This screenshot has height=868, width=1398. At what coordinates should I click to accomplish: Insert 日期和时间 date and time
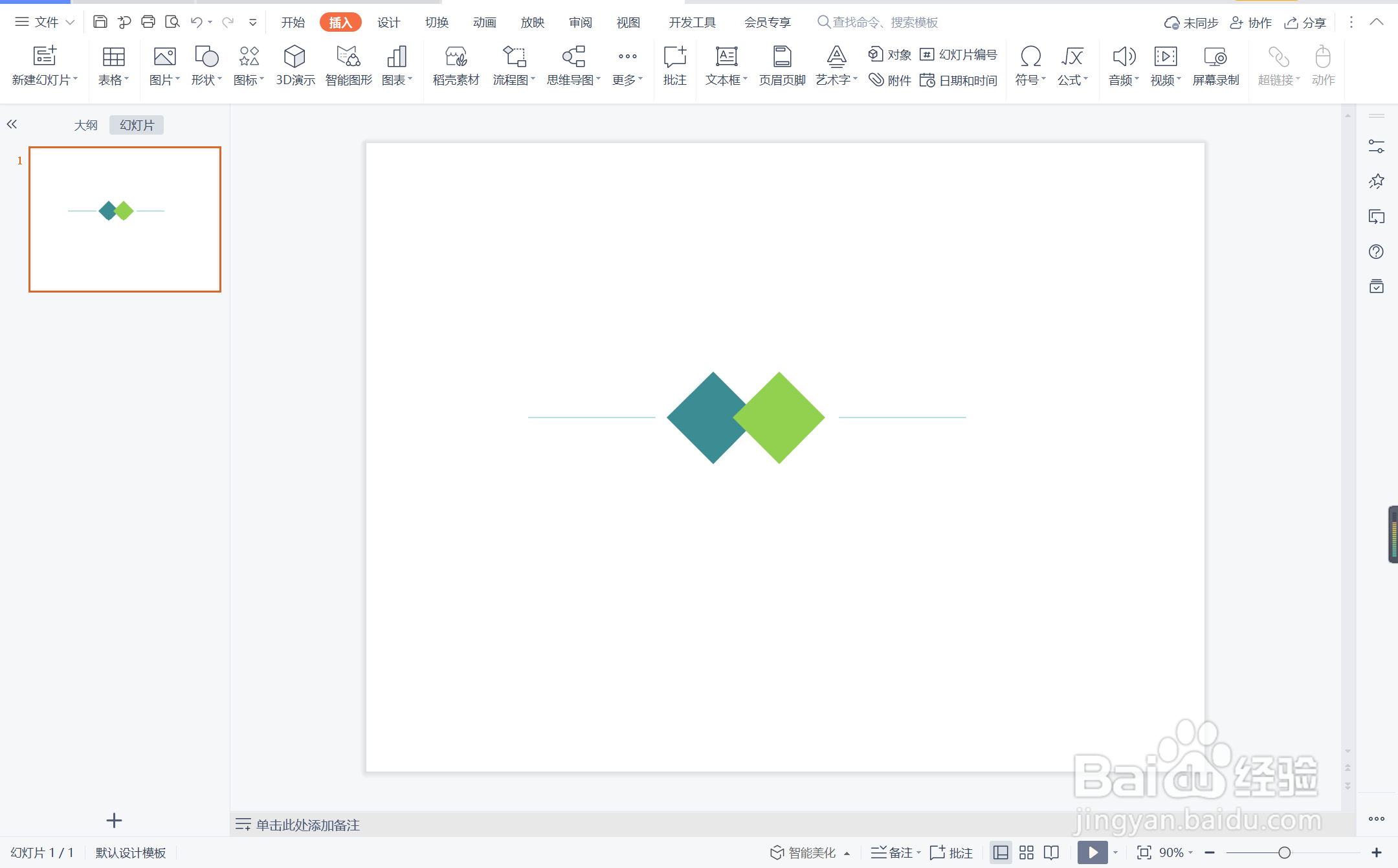click(x=959, y=80)
